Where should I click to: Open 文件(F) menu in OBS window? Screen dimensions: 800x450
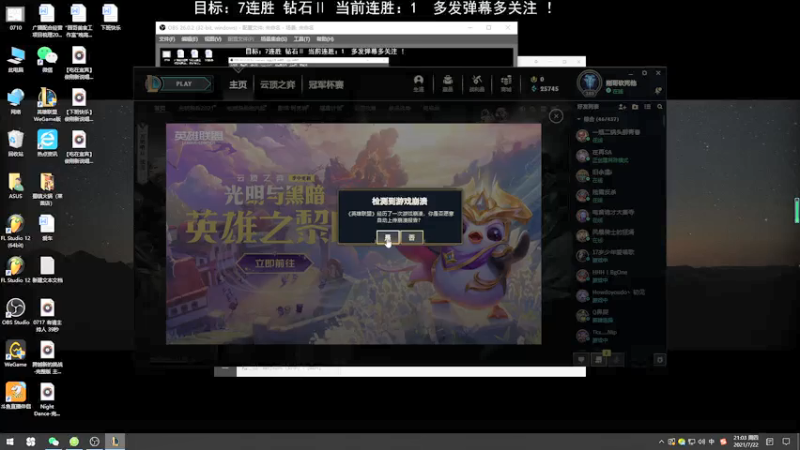[x=167, y=39]
